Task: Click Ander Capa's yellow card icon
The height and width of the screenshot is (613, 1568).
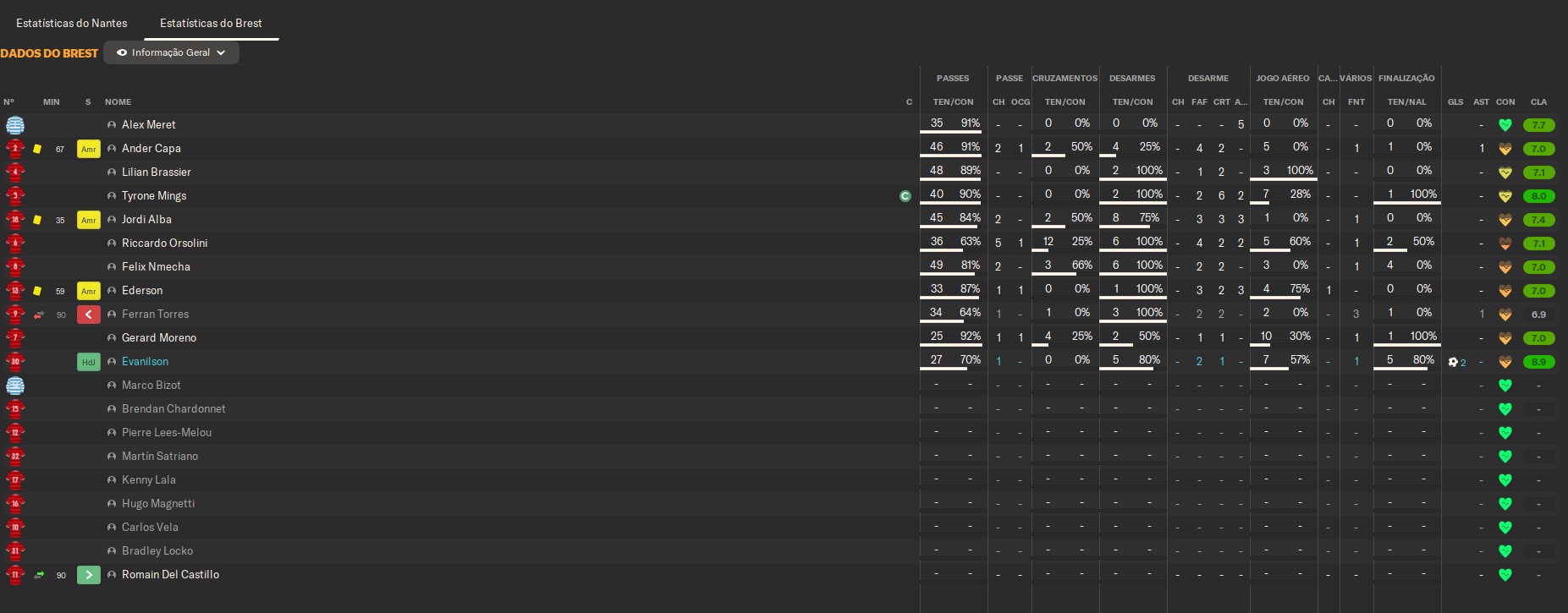Action: click(37, 149)
